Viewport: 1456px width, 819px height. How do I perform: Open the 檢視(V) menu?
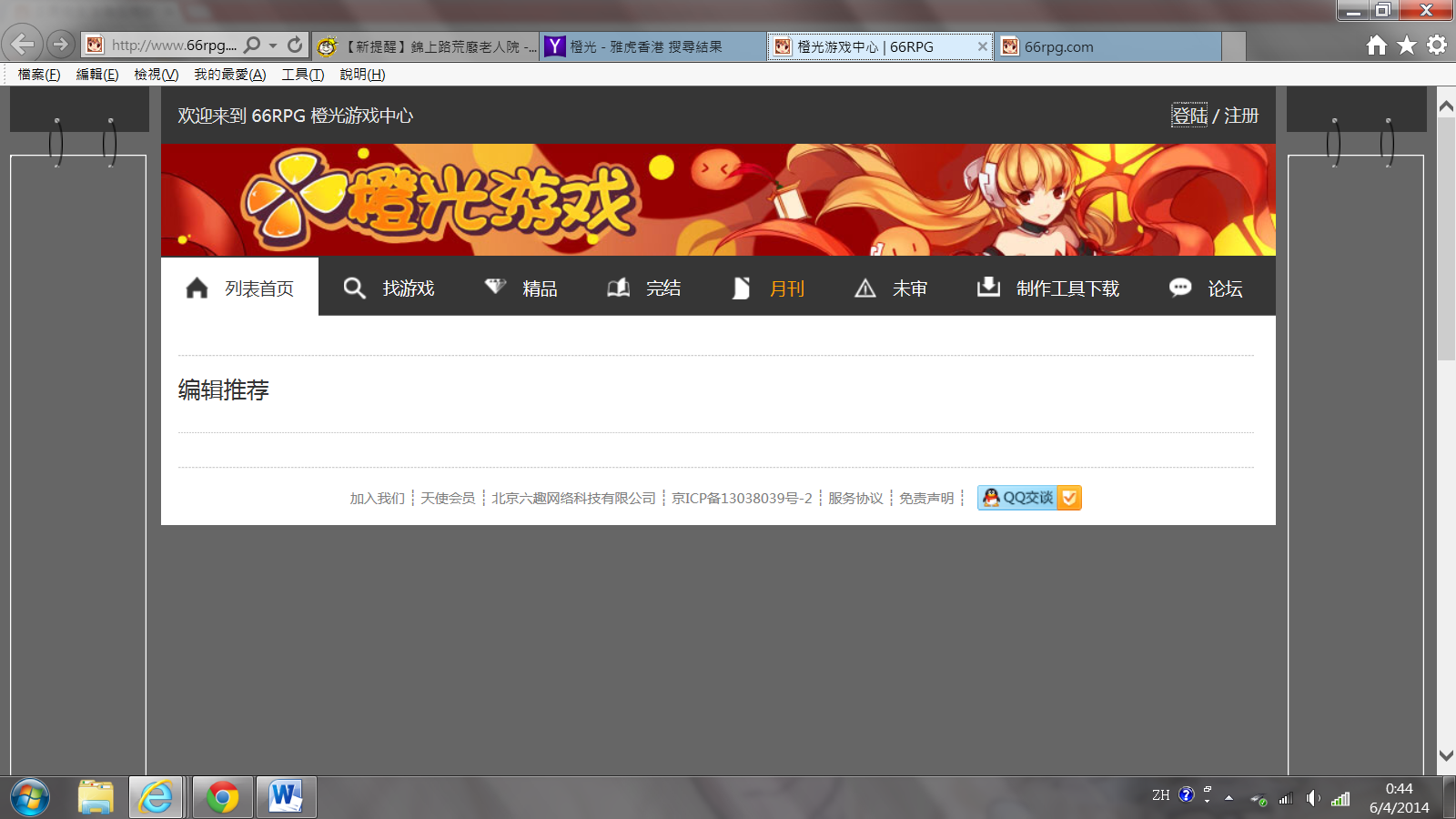coord(157,75)
